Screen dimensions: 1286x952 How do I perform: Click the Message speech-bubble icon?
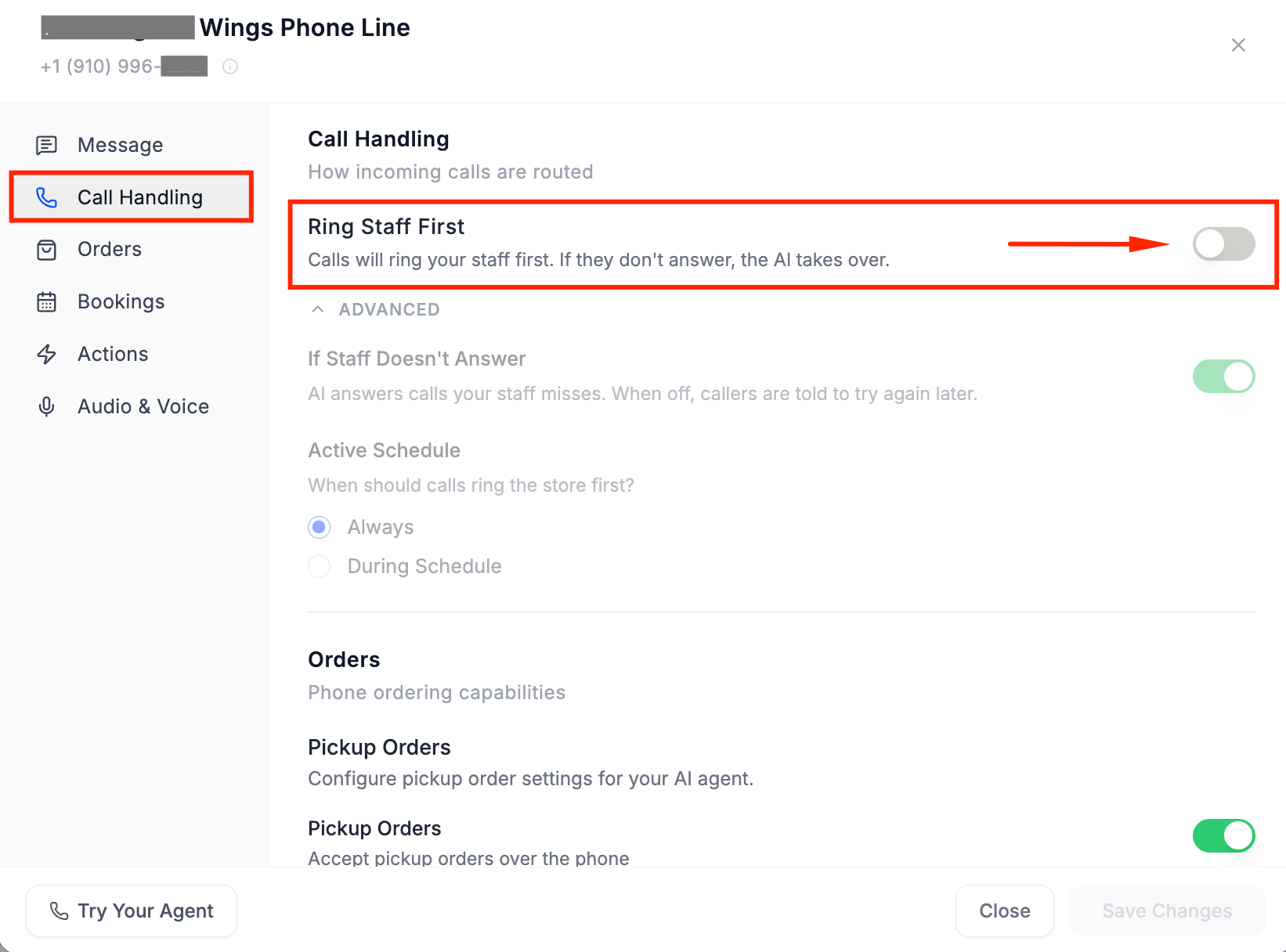click(47, 145)
